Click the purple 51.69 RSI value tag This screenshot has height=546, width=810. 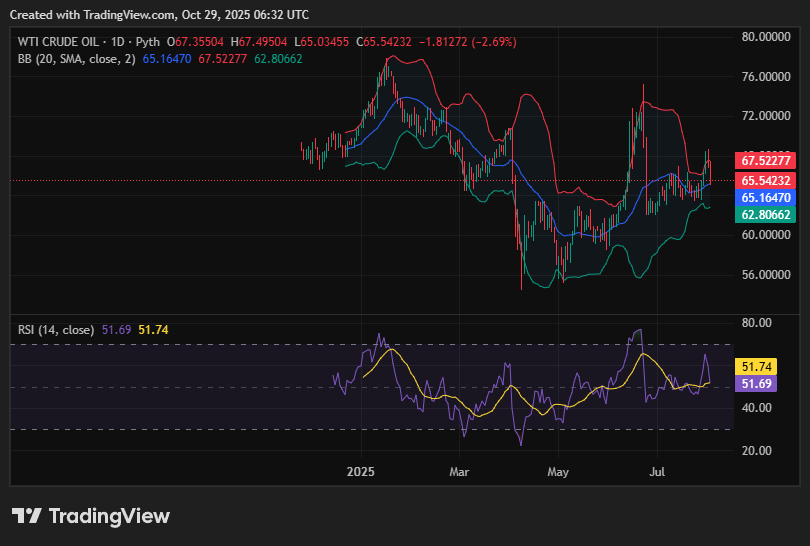[754, 383]
